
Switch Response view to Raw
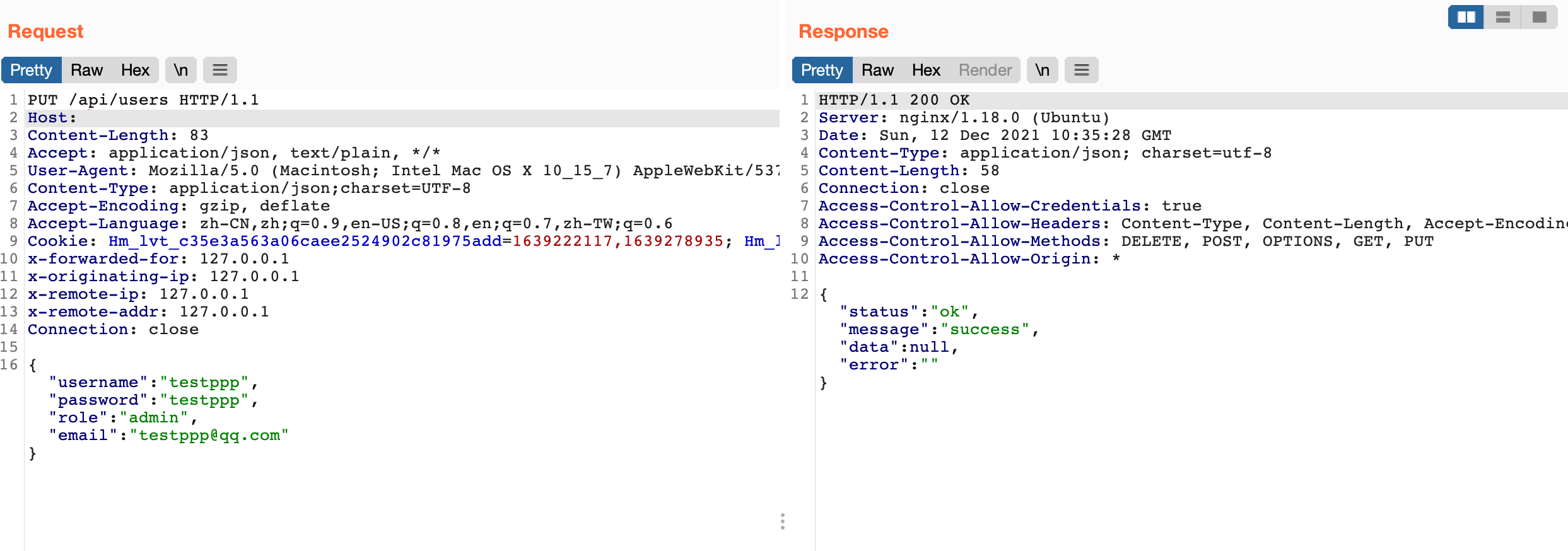[877, 70]
